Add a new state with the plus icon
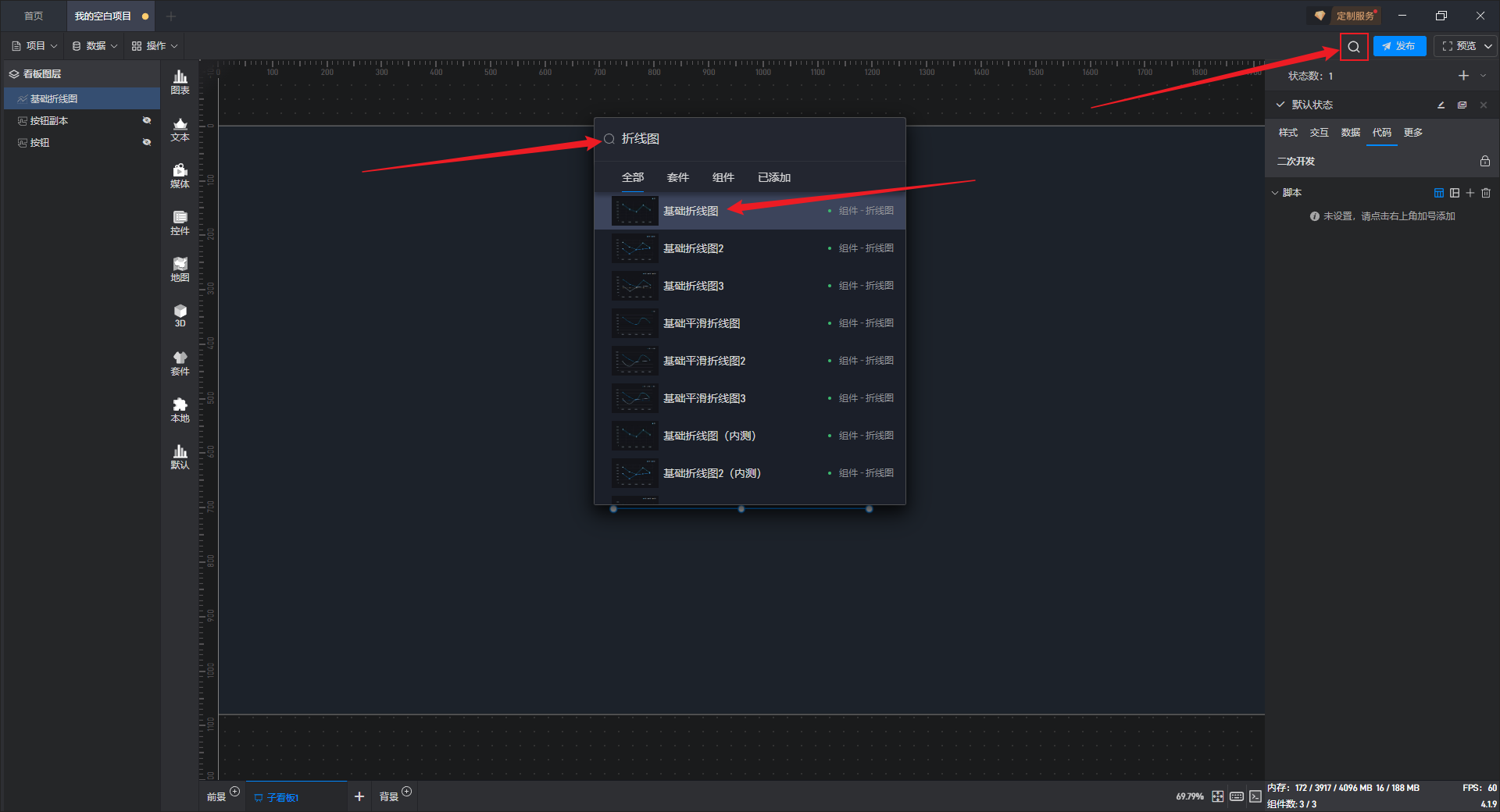Viewport: 1500px width, 812px height. [x=1463, y=76]
